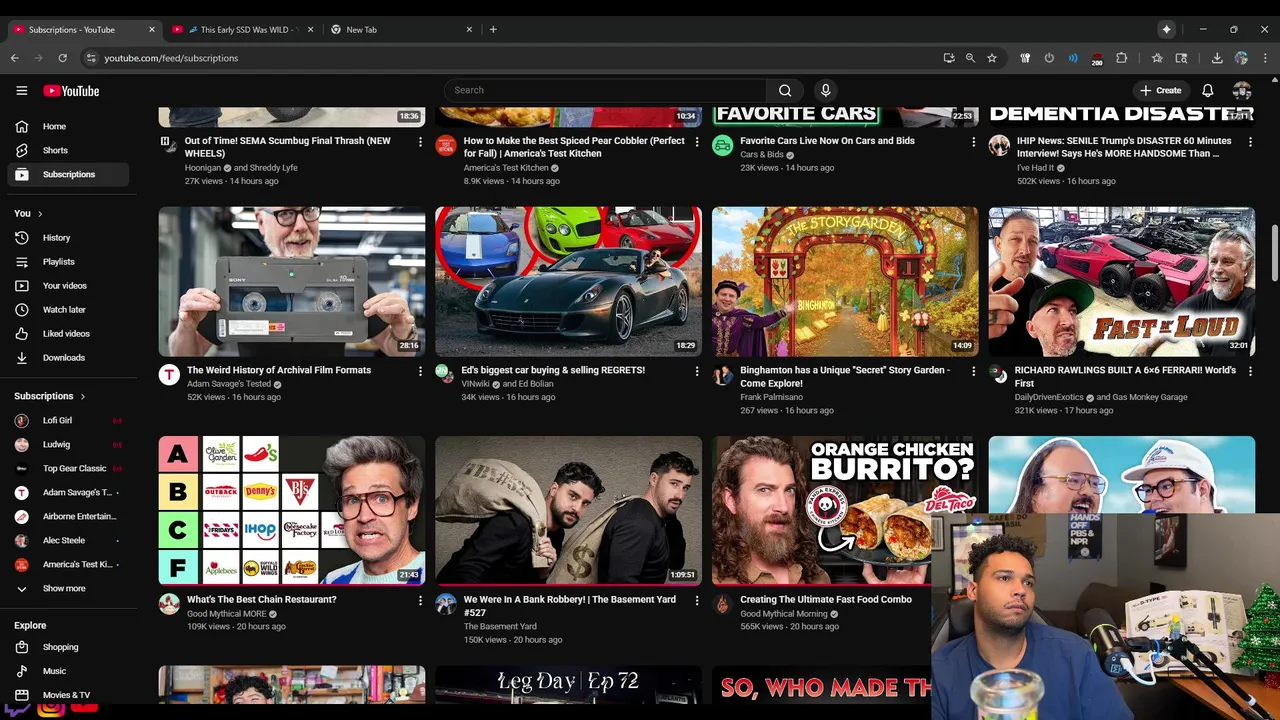Reload the page
This screenshot has height=720, width=1280.
point(62,58)
